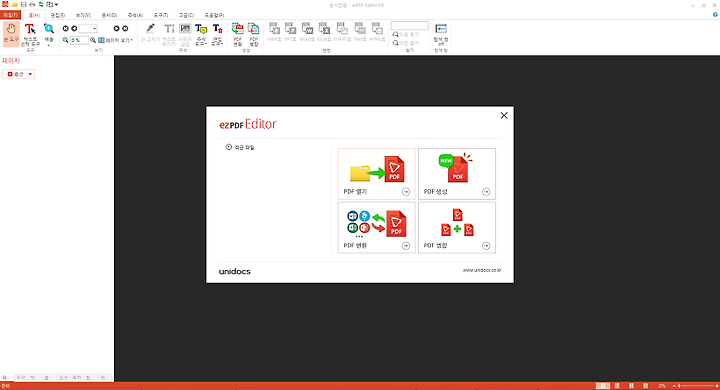Click the zoom percentage field
This screenshot has height=390, width=720.
pyautogui.click(x=79, y=40)
